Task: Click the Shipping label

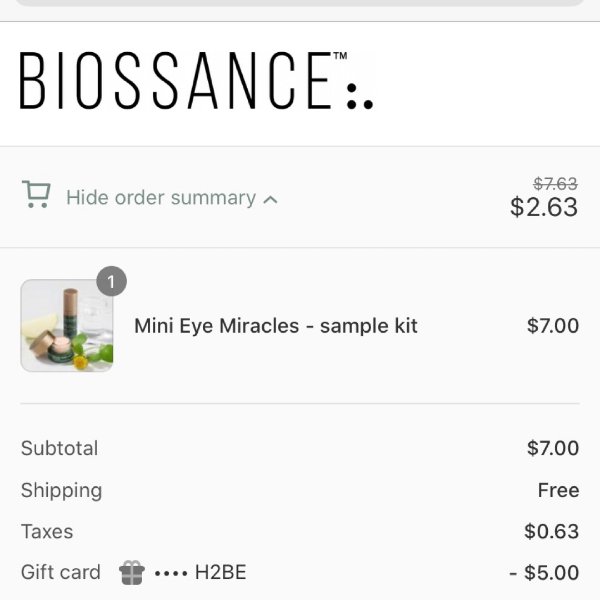Action: (62, 491)
